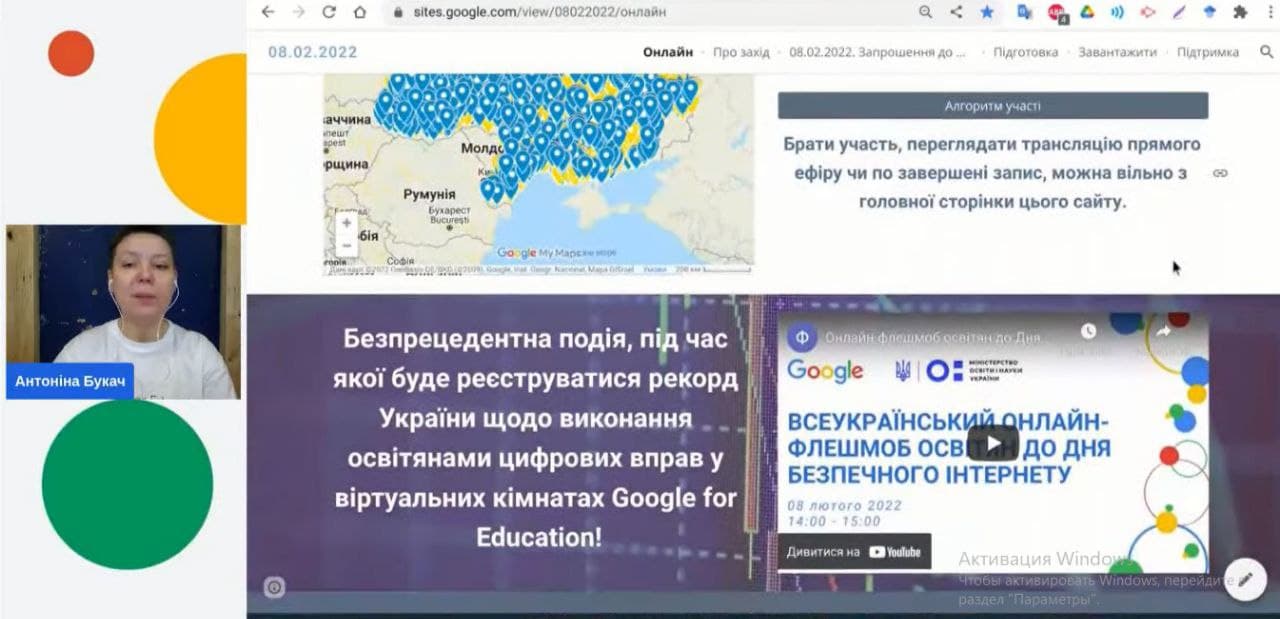Open the Google Drive extension icon
This screenshot has height=619, width=1280.
point(1087,12)
